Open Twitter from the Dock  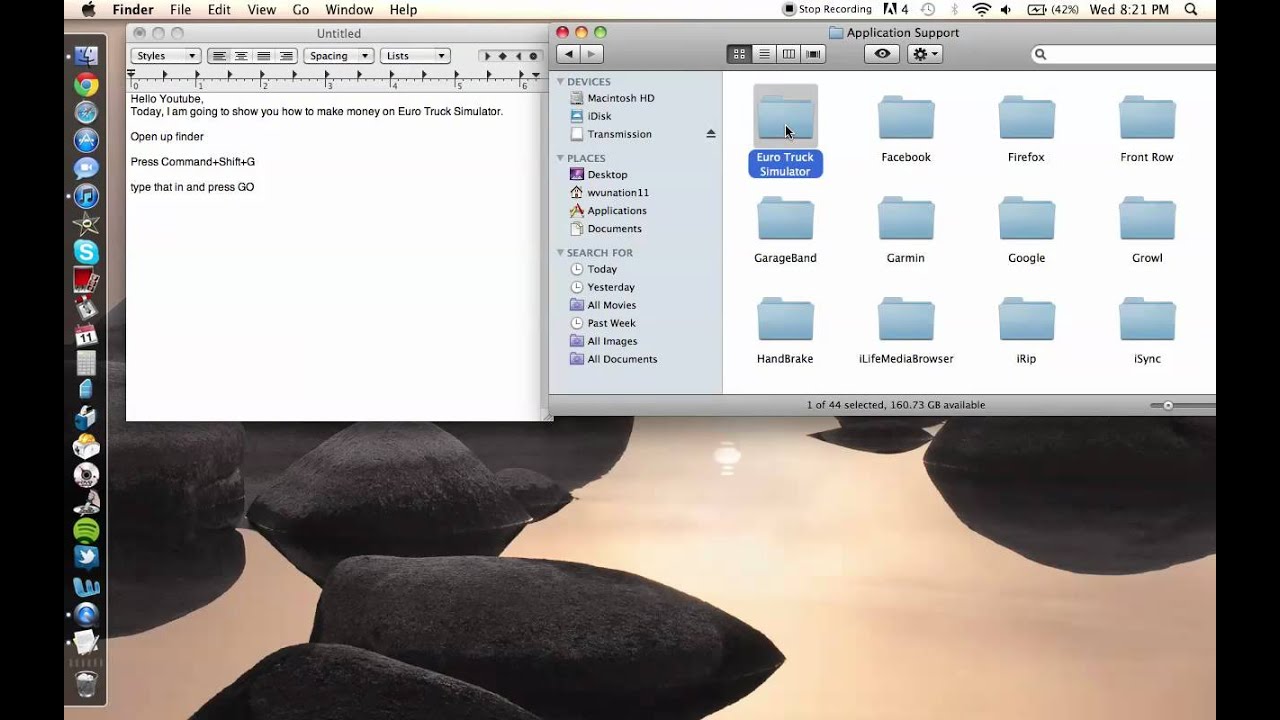click(86, 558)
